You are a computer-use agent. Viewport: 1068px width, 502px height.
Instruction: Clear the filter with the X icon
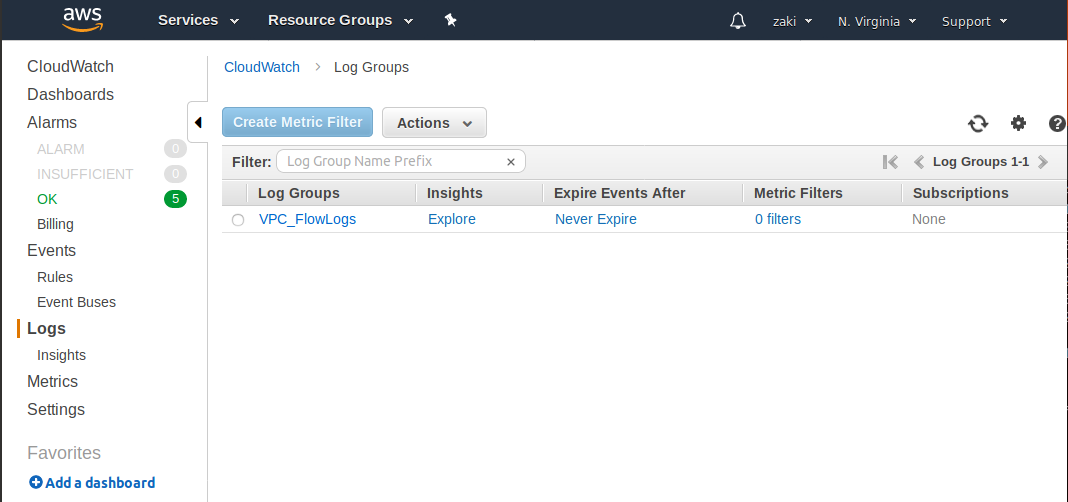(511, 162)
